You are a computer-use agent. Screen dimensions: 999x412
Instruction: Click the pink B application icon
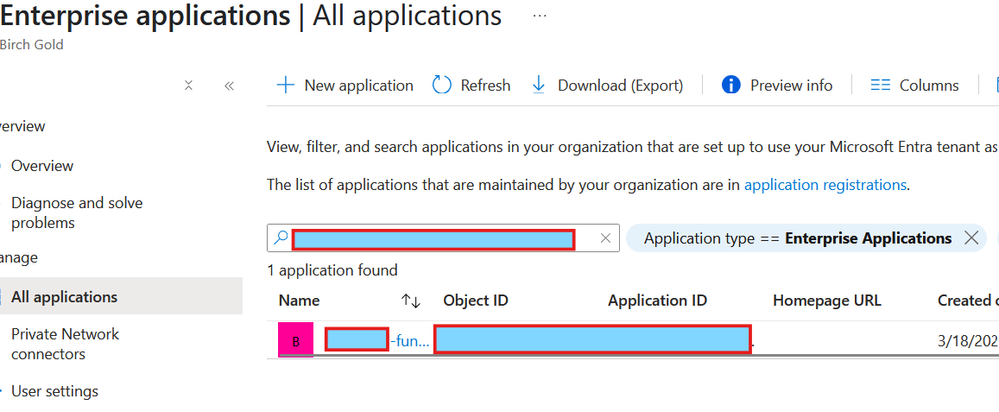coord(296,341)
